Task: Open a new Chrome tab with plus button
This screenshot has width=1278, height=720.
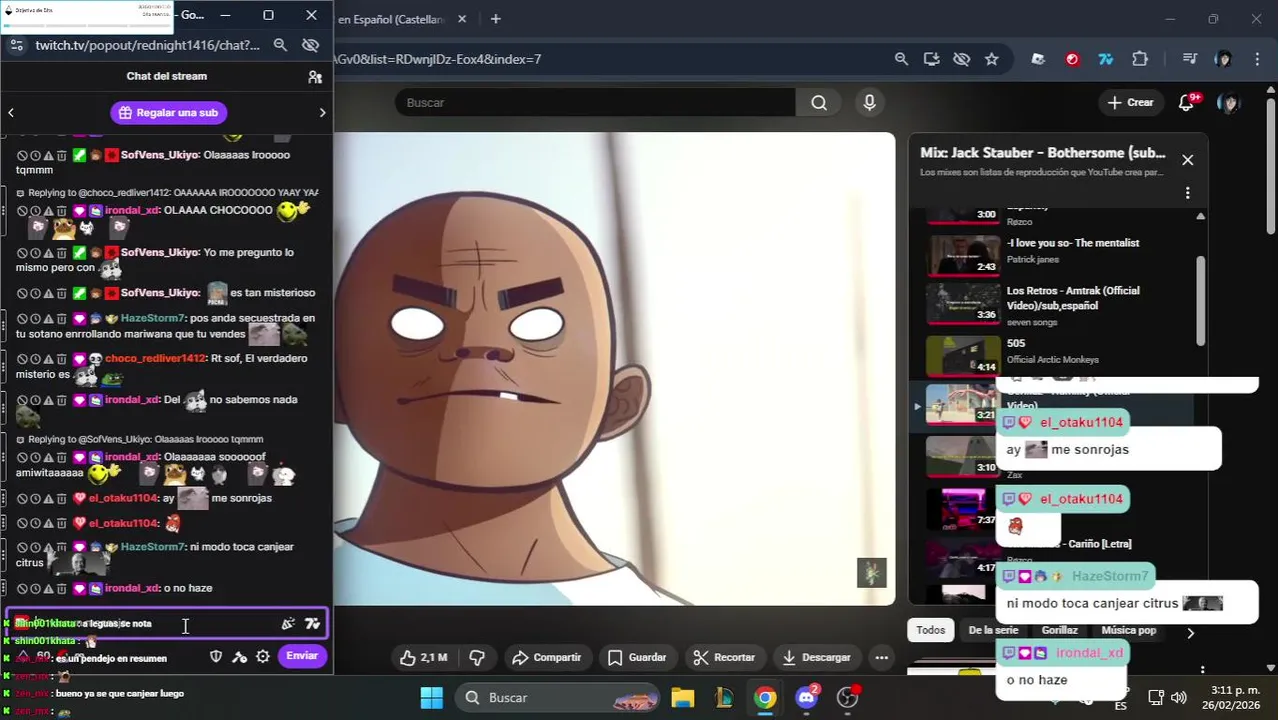Action: point(495,18)
